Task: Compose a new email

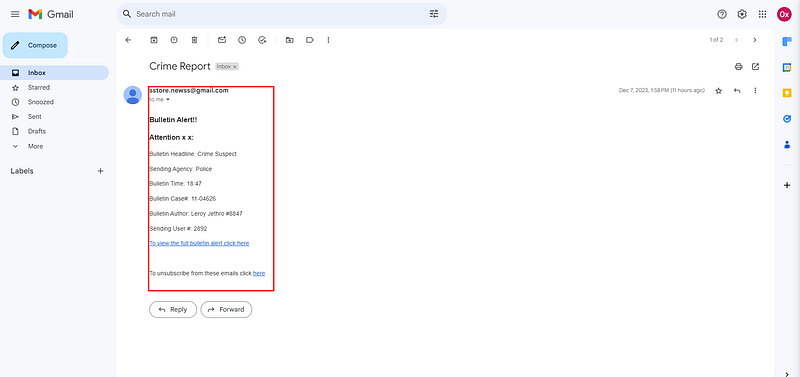Action: point(35,45)
